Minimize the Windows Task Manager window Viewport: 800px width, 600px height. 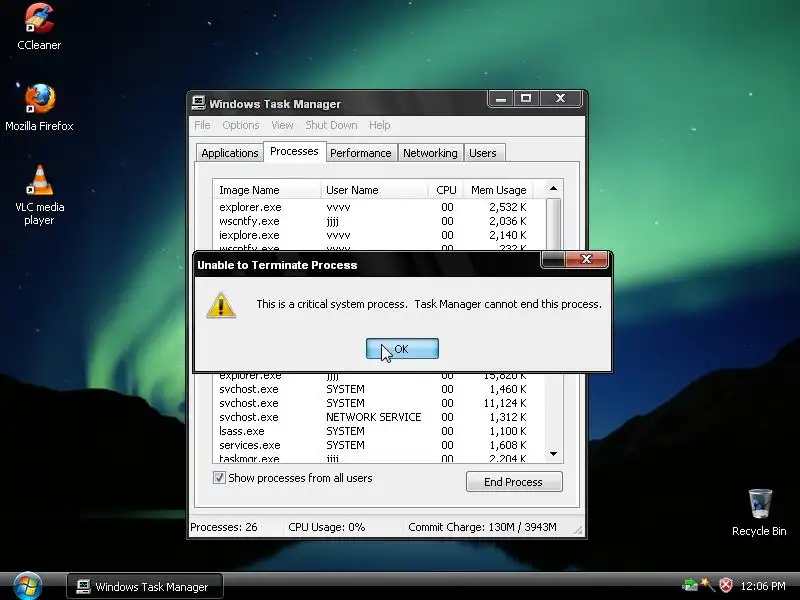pyautogui.click(x=501, y=98)
